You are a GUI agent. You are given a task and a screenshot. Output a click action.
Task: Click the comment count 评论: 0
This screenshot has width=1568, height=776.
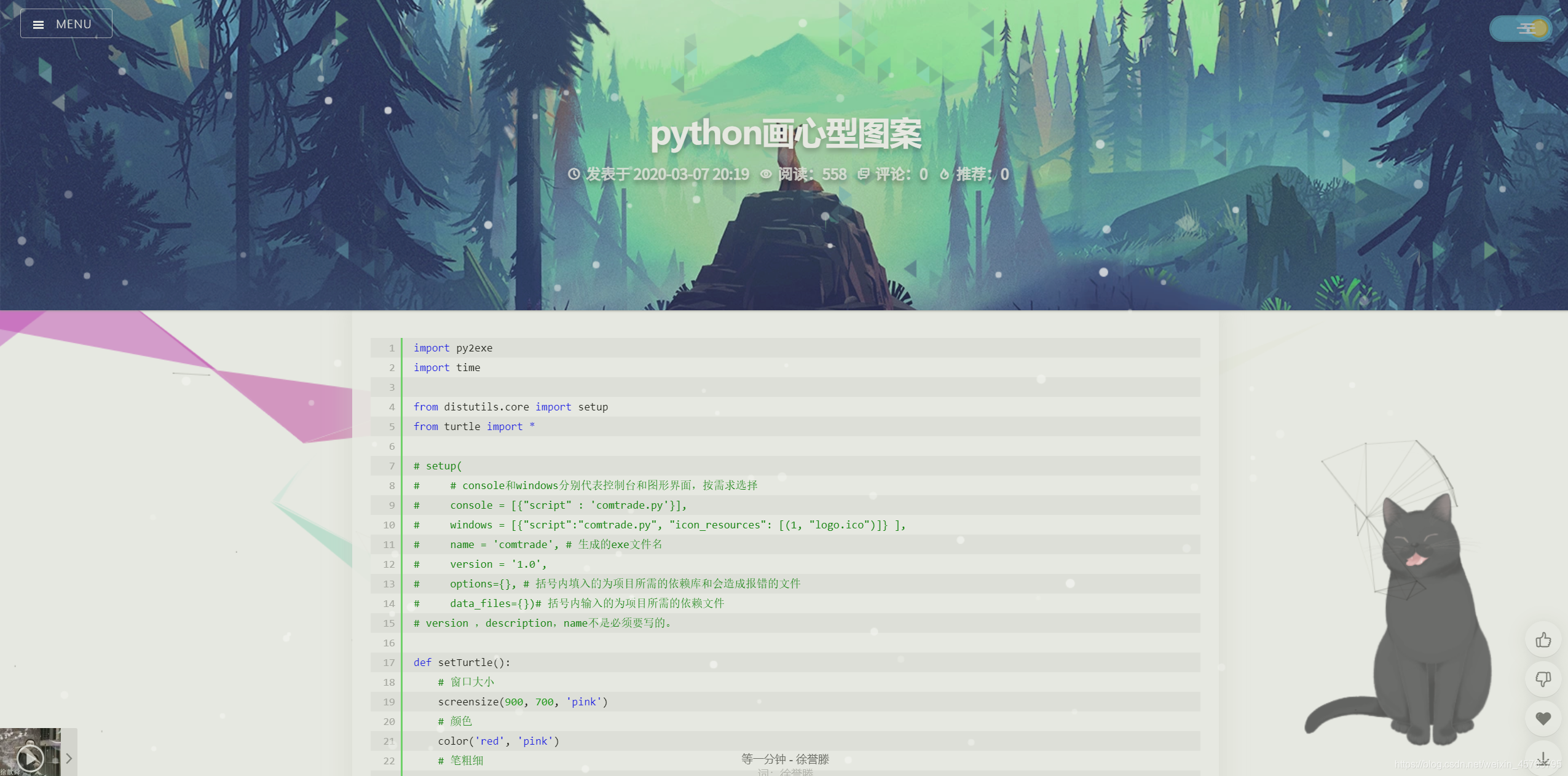pyautogui.click(x=901, y=174)
